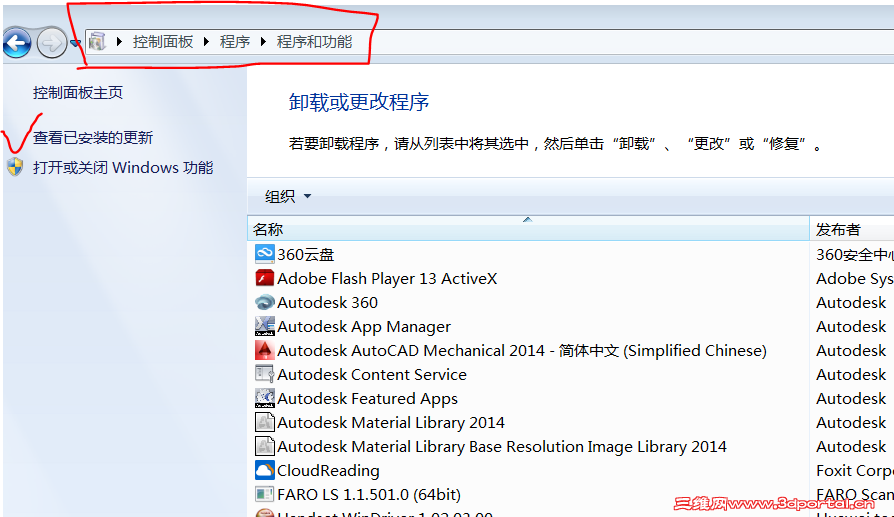Expand the arrow before 控制面板 breadcrumb
This screenshot has height=517, width=894.
point(119,42)
